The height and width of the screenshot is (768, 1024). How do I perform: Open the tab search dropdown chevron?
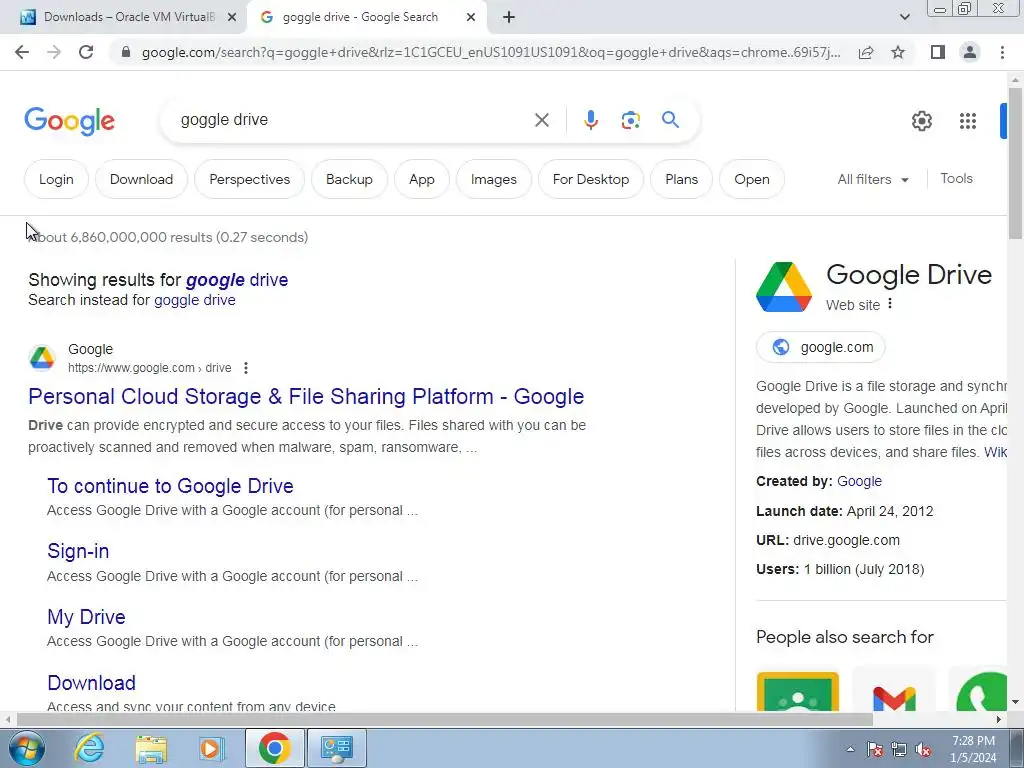(x=904, y=17)
